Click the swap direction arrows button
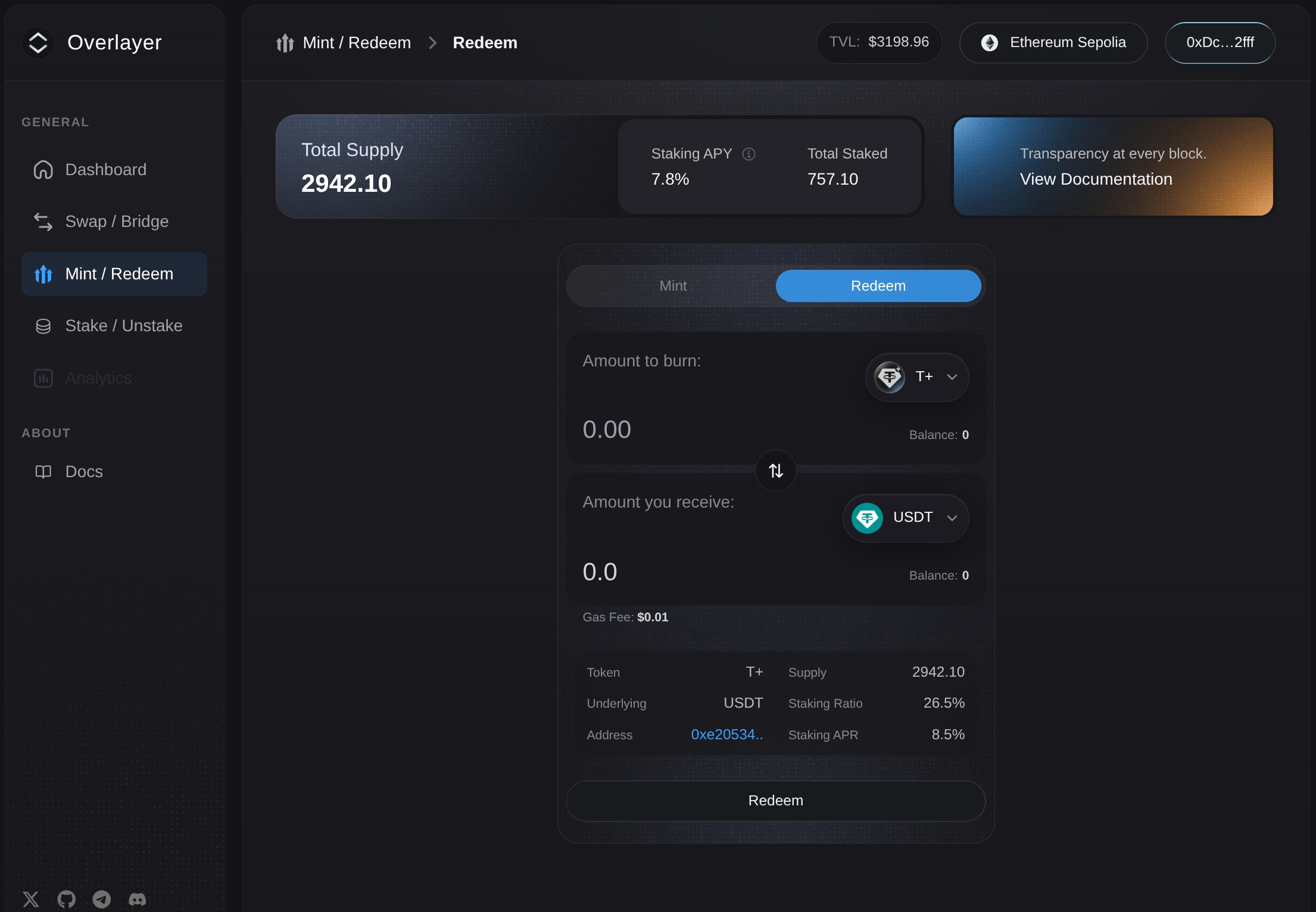 point(776,471)
